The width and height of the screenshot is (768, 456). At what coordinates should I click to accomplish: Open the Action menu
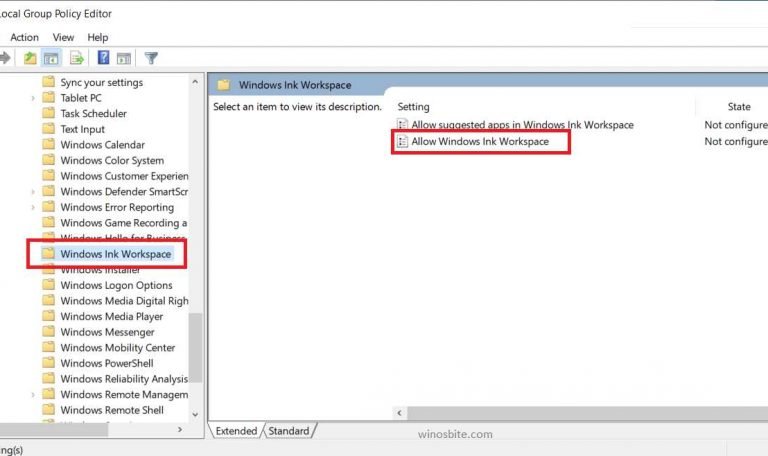tap(24, 38)
